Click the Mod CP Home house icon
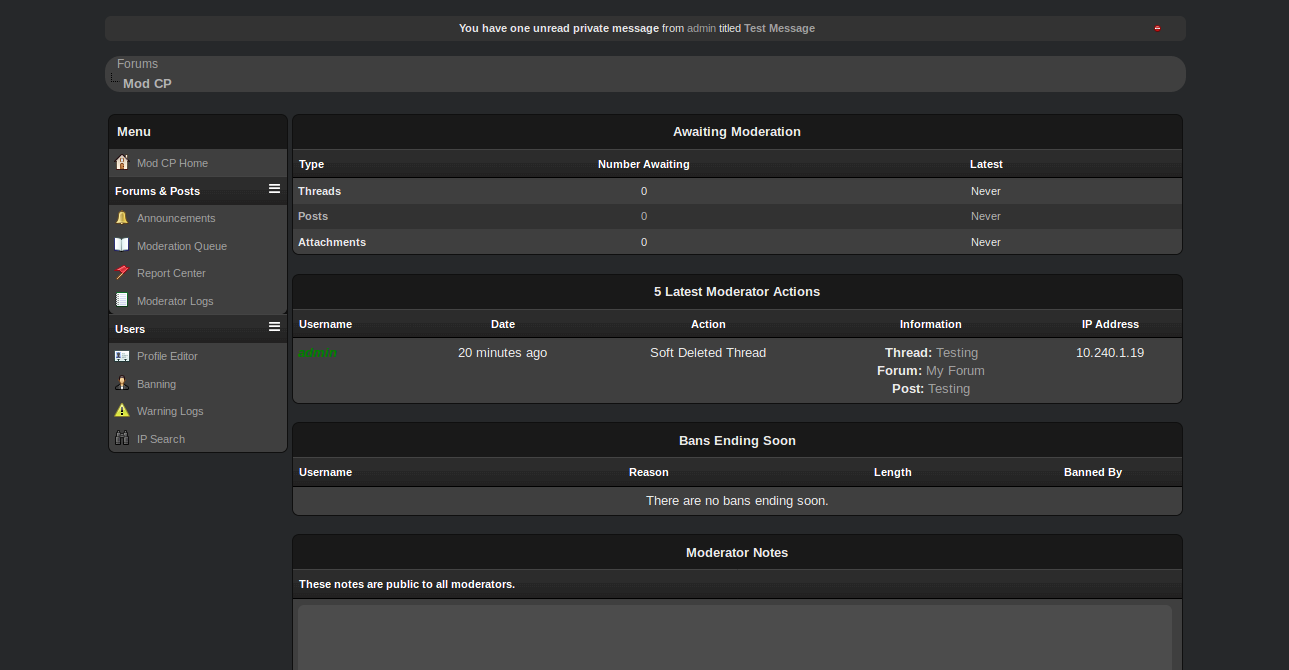 pos(122,163)
